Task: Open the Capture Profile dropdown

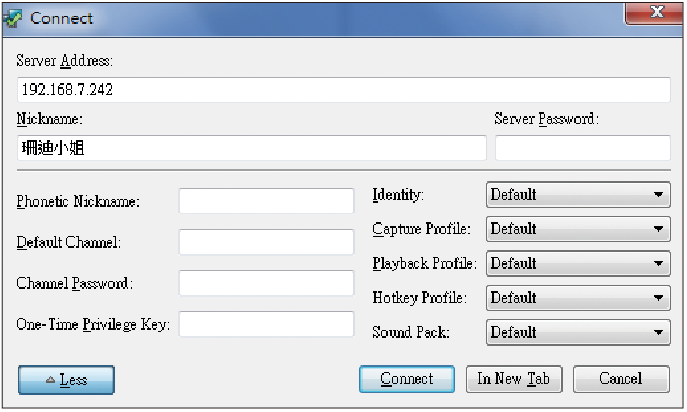Action: pos(578,229)
